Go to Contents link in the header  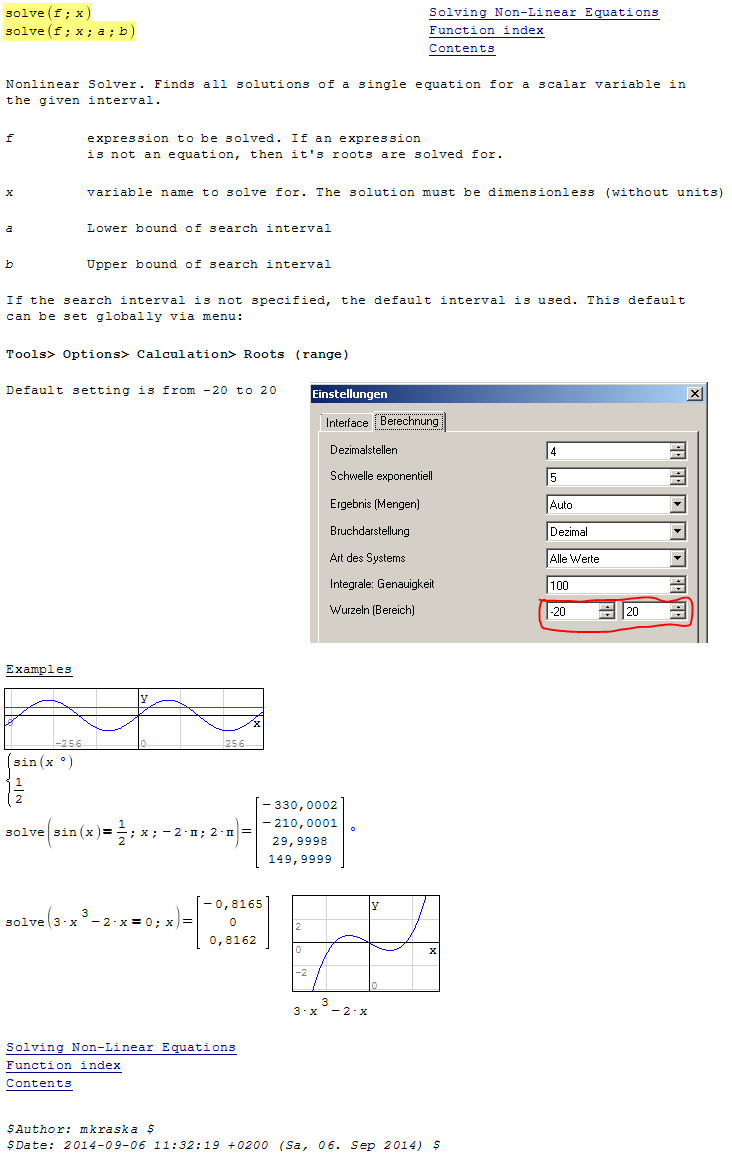point(461,49)
